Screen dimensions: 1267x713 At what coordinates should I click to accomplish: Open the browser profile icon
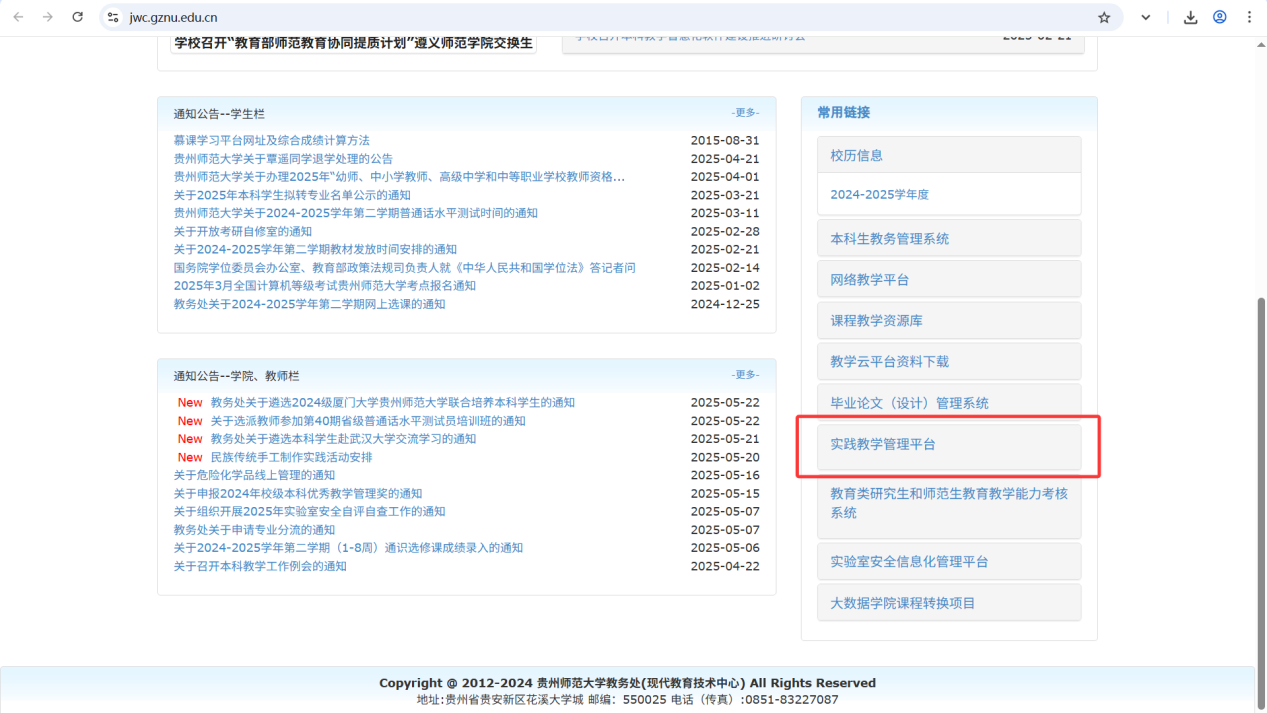coord(1219,17)
